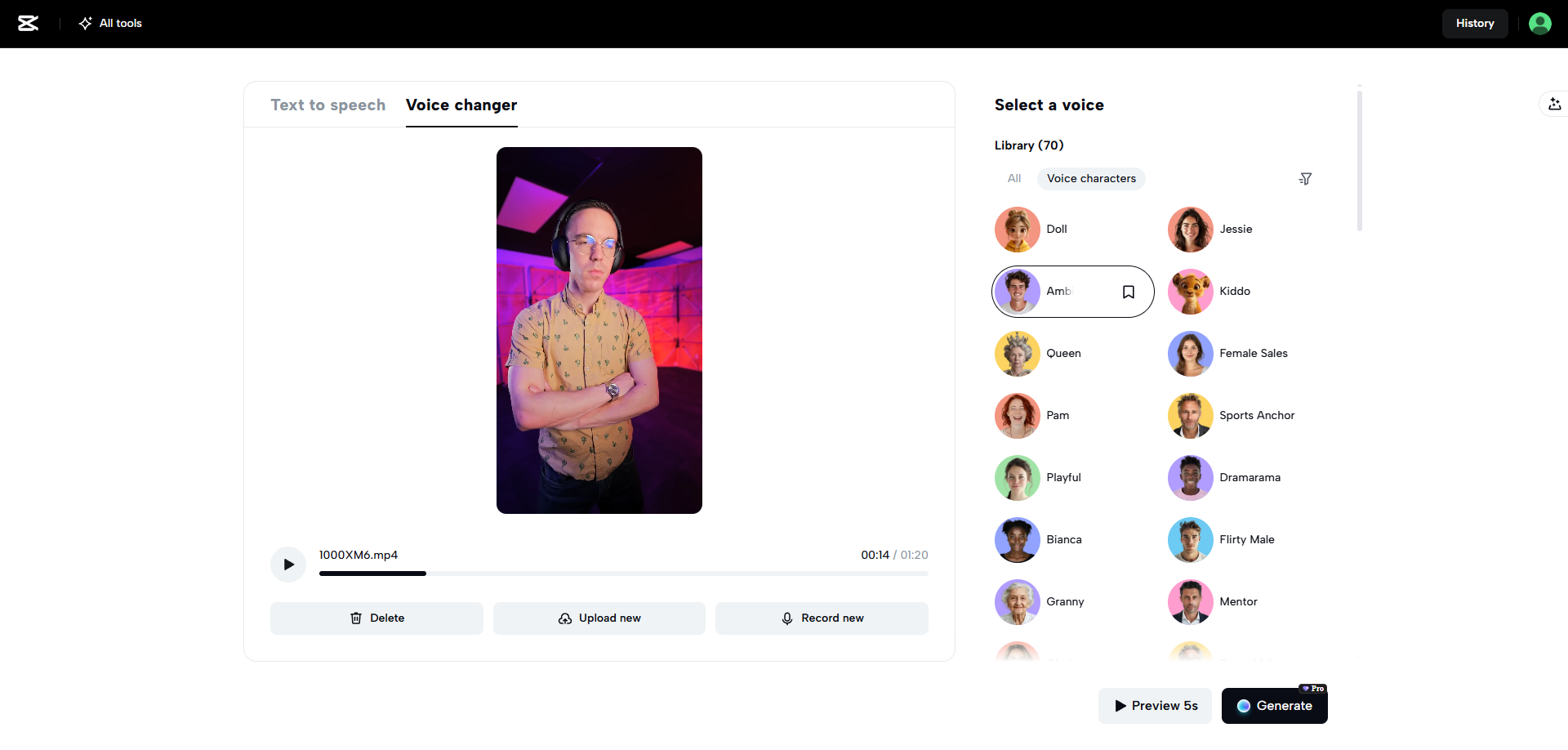1568x750 pixels.
Task: Bookmark the selected Amber voice
Action: (x=1129, y=292)
